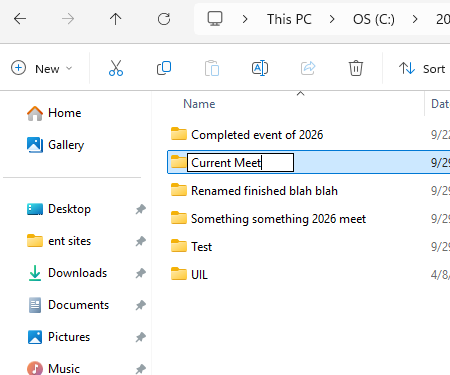Go back with the left arrow

(x=20, y=19)
